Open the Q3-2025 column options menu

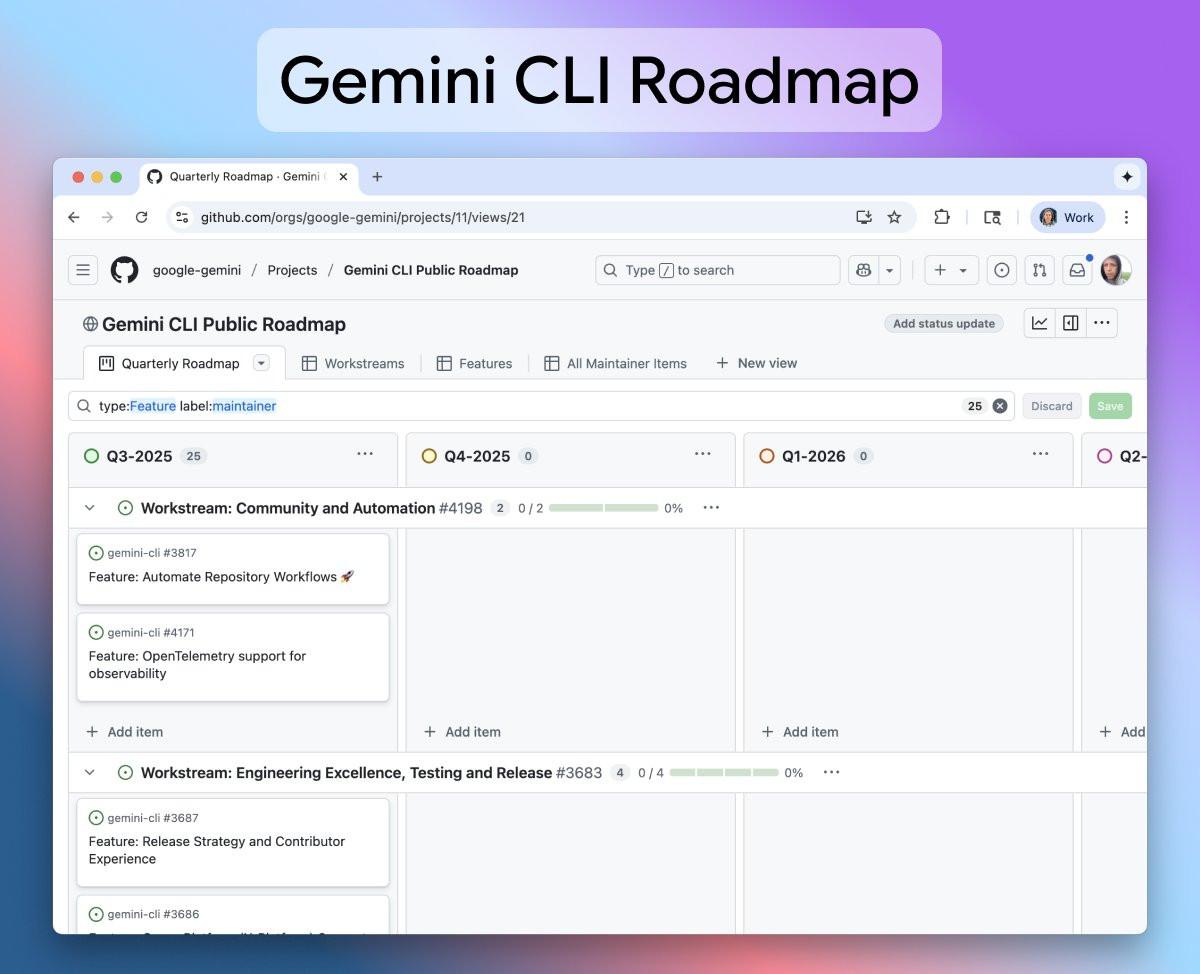365,455
